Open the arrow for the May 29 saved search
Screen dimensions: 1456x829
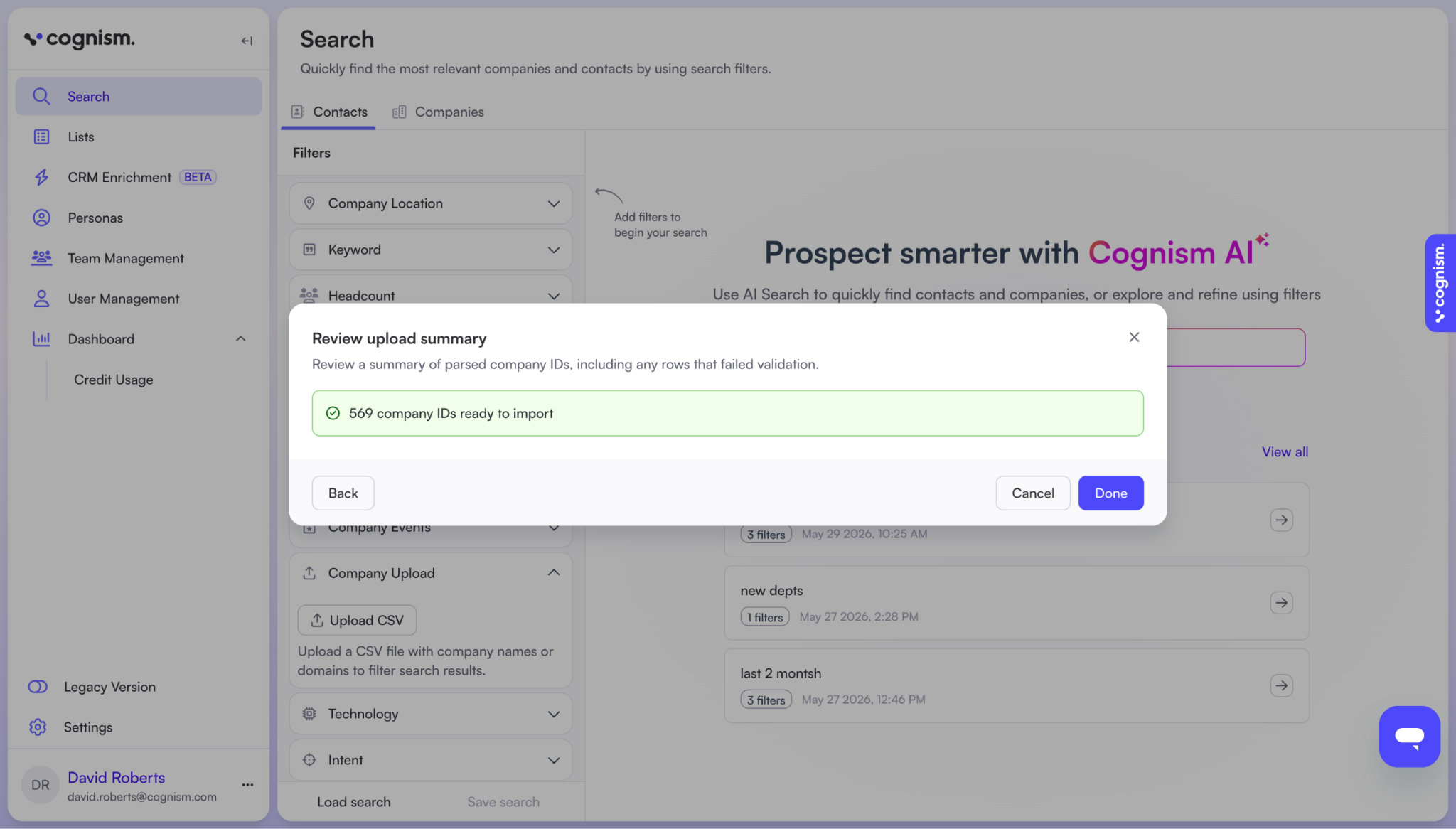click(1281, 520)
